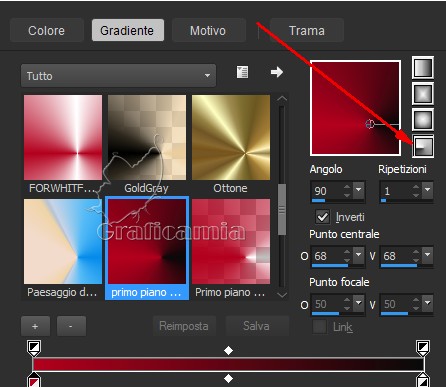Click the minus remove gradient button
Screen dimensions: 446x387
coord(71,326)
